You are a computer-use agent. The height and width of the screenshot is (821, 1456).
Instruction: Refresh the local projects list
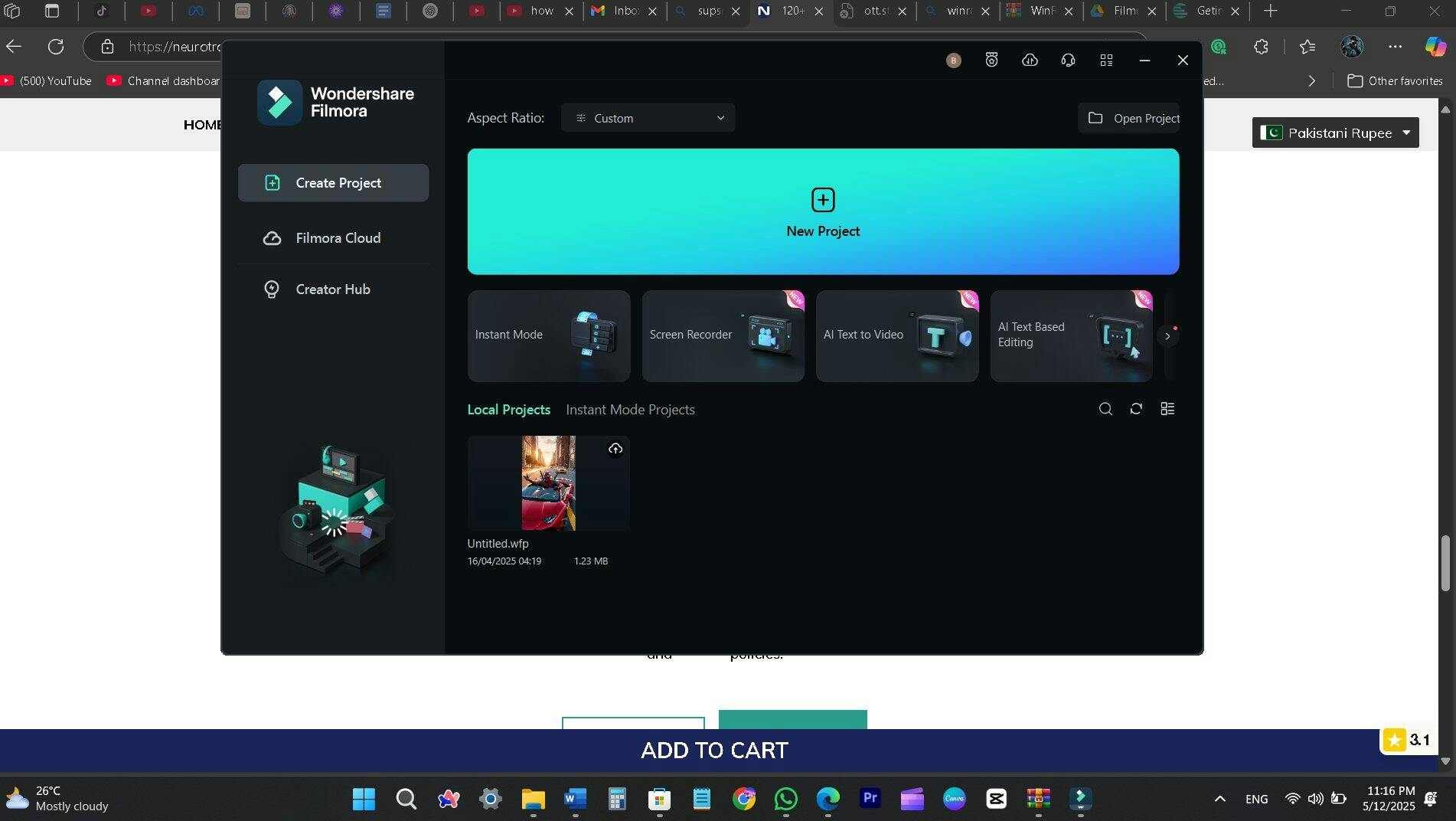1136,409
